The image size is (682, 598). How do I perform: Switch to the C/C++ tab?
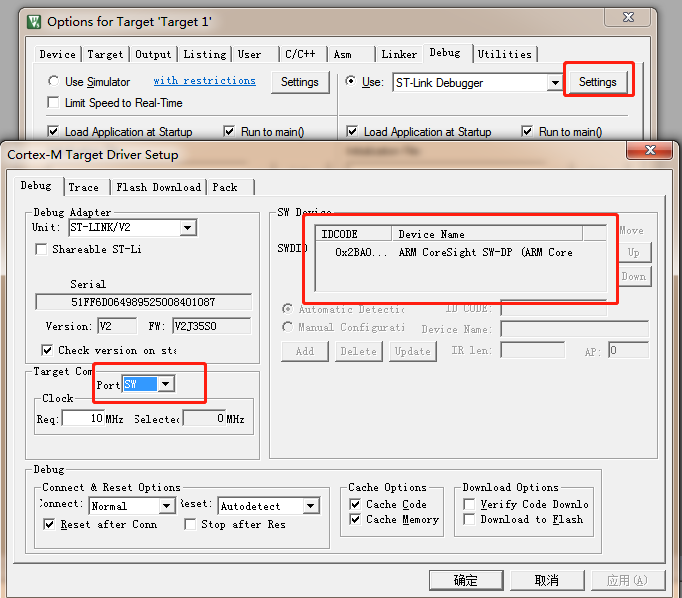[x=303, y=54]
